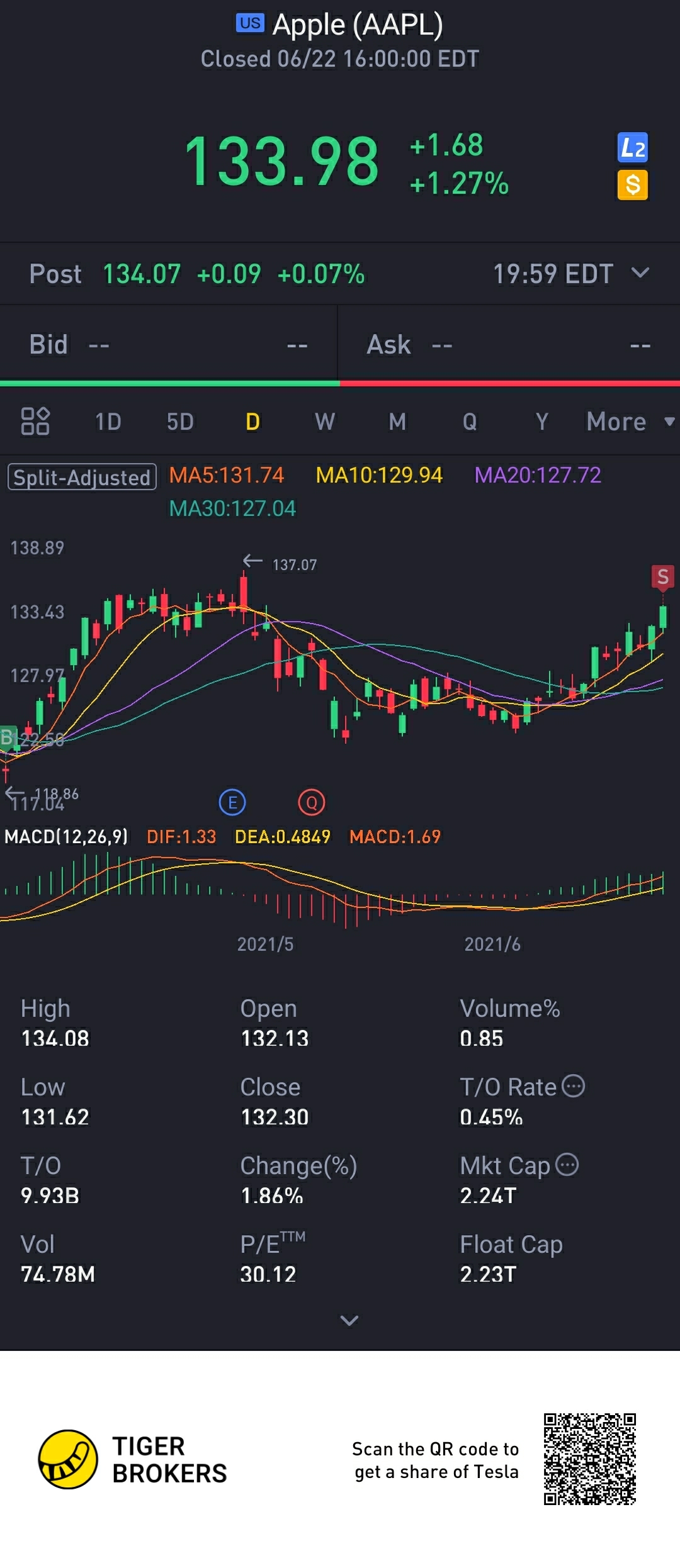The image size is (680, 1568).
Task: Select the W weekly chart tab
Action: click(x=325, y=422)
